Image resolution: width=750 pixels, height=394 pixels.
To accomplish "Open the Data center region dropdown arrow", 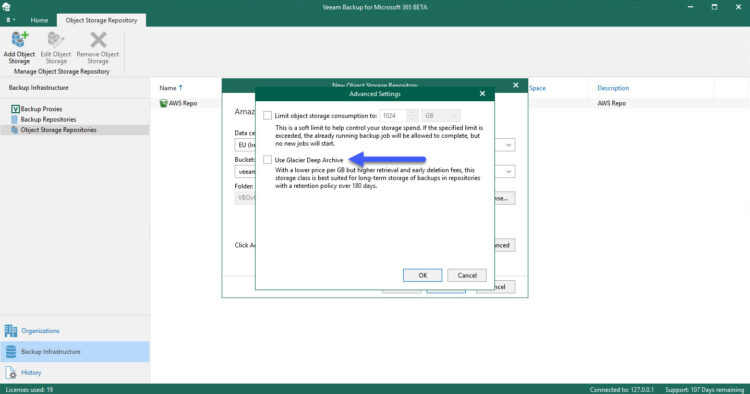I will [x=508, y=145].
